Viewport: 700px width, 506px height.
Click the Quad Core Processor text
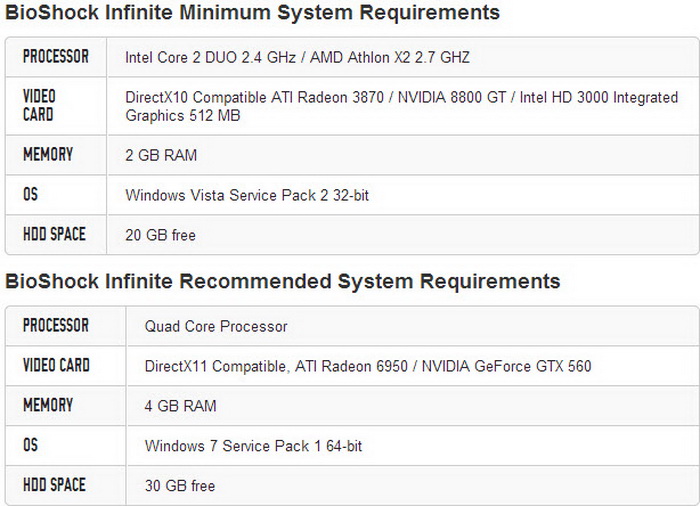(x=216, y=326)
